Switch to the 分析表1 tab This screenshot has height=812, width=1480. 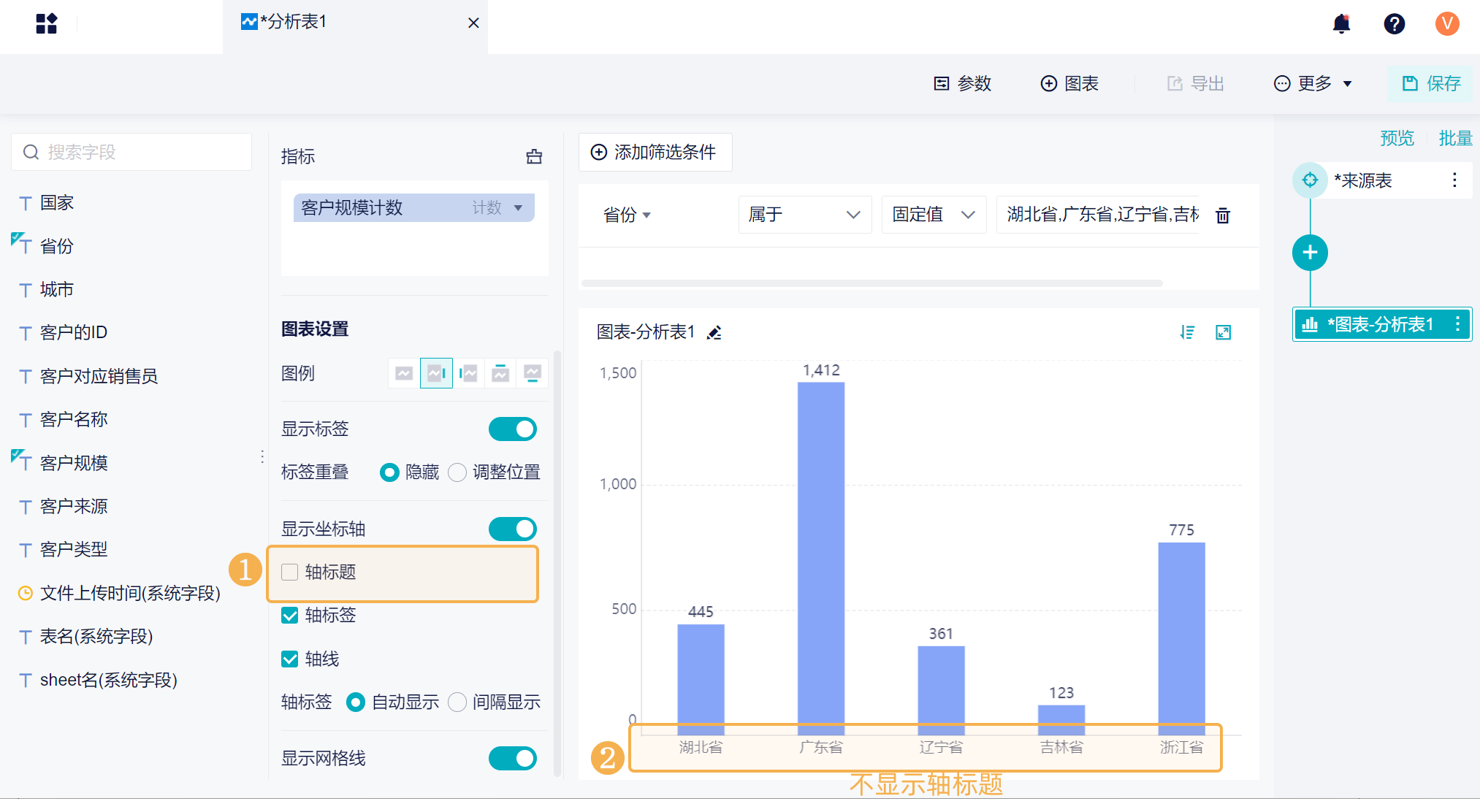292,22
